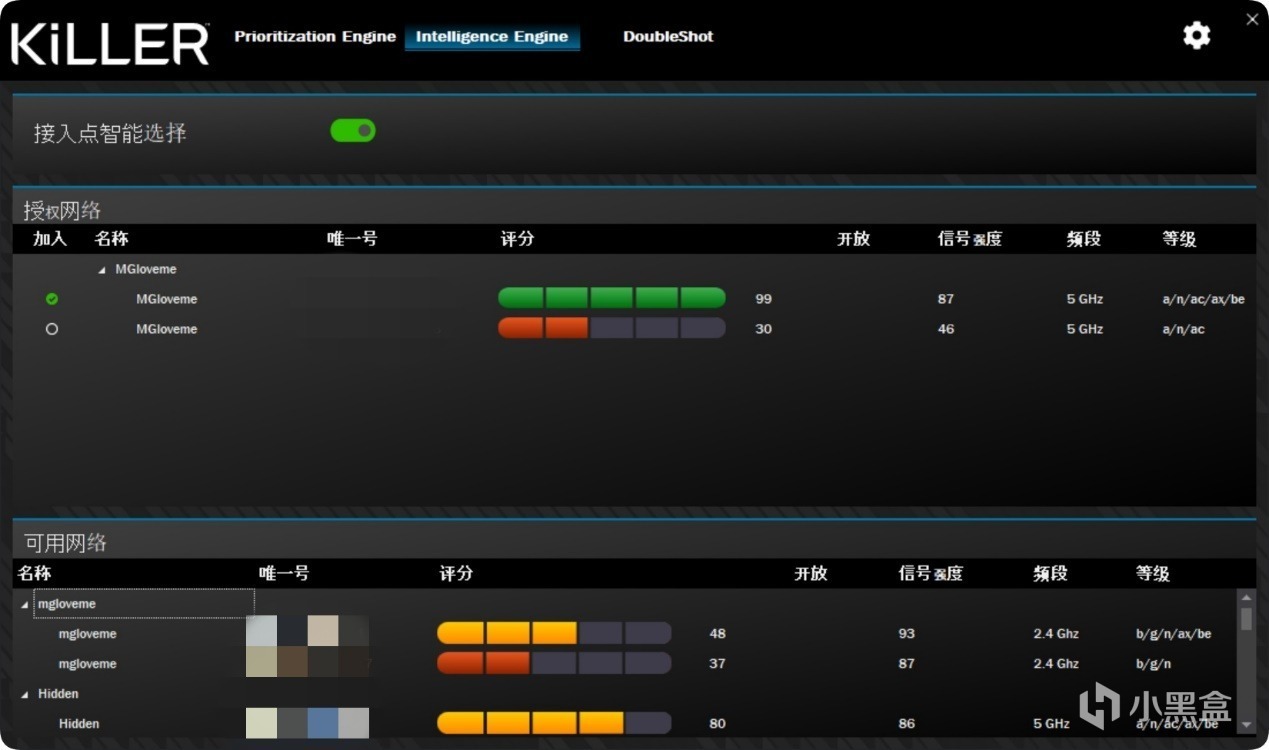Click the green rating bar scored 99
The height and width of the screenshot is (750, 1269).
(x=611, y=298)
